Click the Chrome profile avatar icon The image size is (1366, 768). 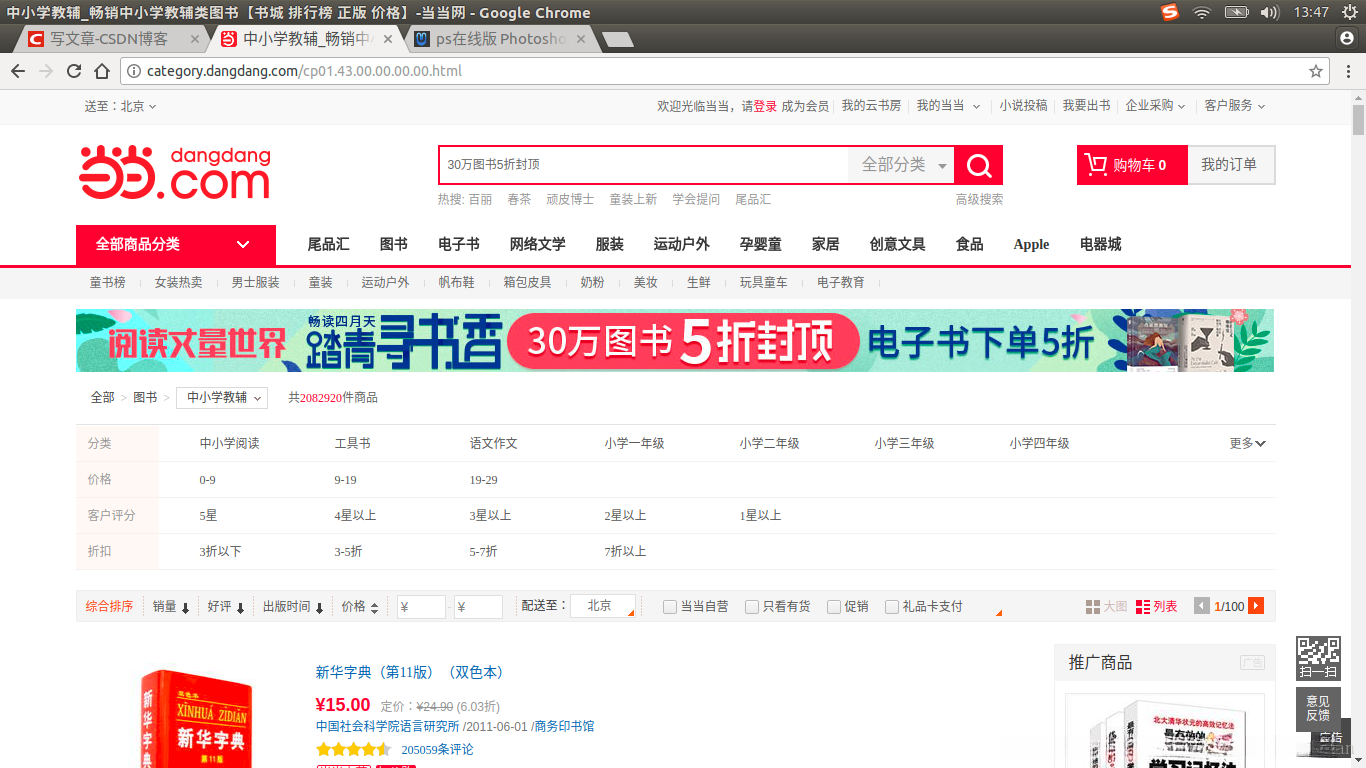(1346, 38)
